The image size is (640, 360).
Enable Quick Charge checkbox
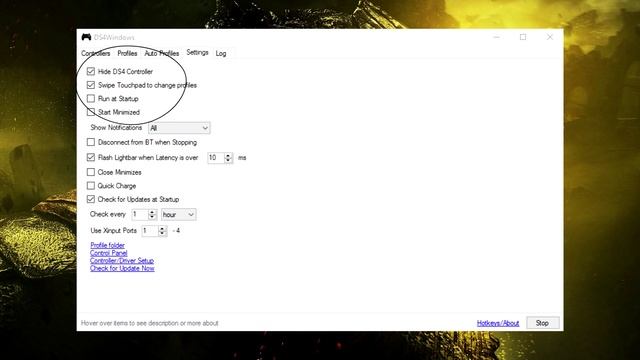(91, 186)
